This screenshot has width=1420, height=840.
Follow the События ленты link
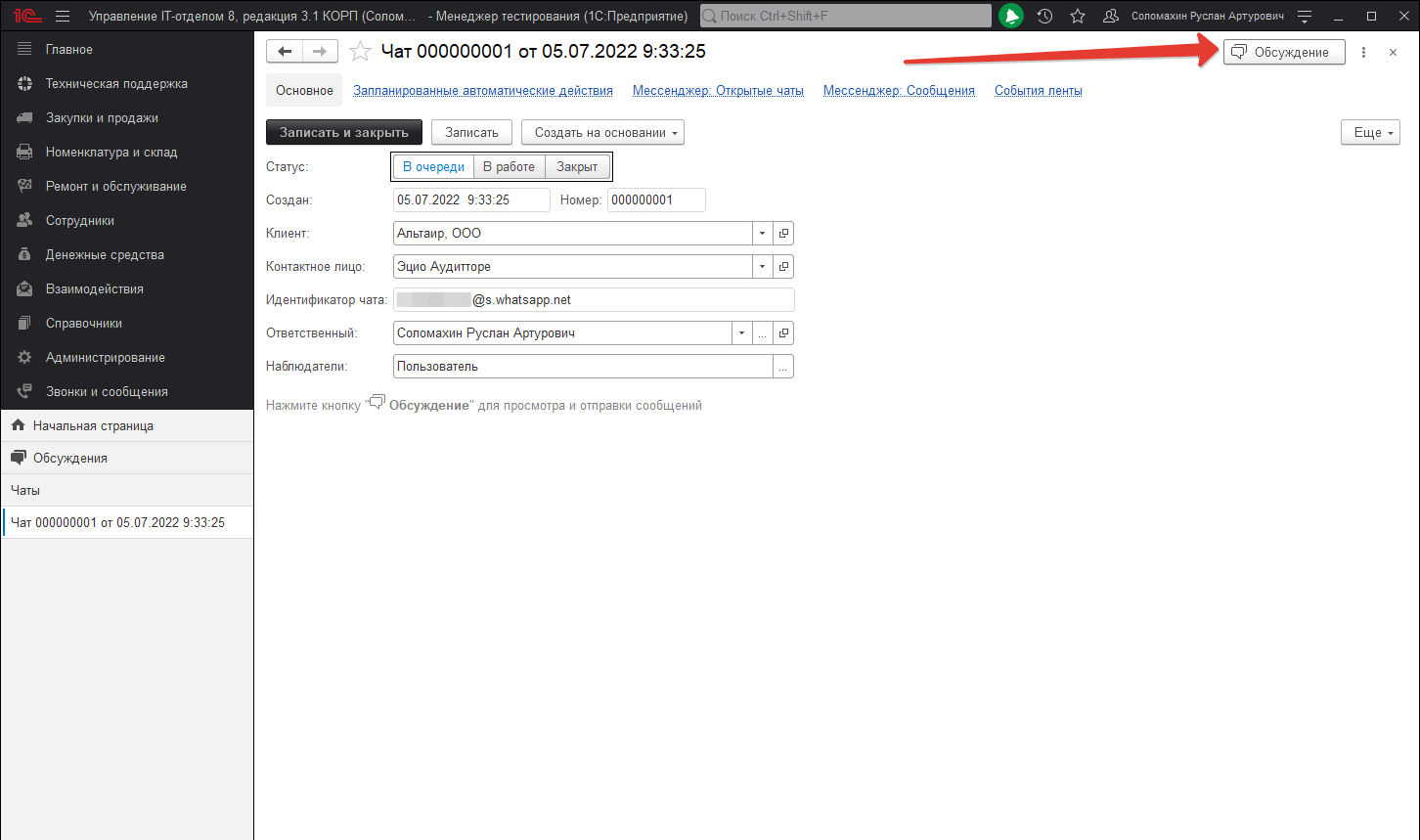coord(1038,89)
